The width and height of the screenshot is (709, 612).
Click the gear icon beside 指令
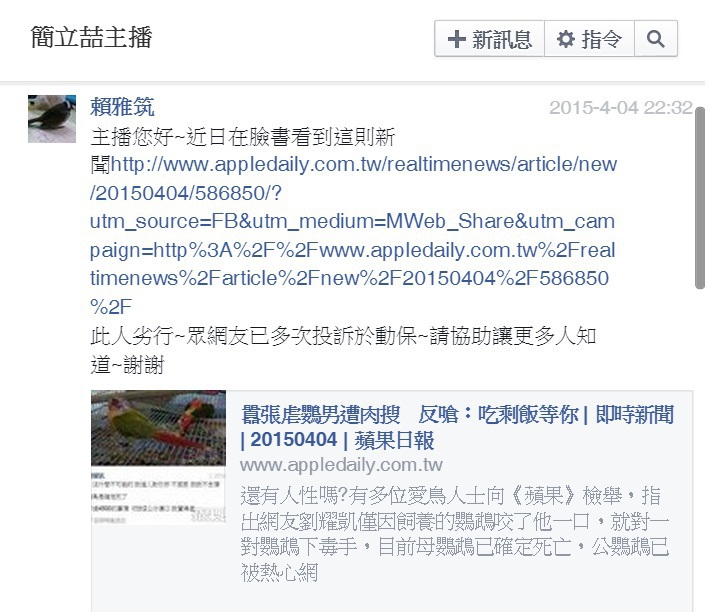(x=565, y=39)
